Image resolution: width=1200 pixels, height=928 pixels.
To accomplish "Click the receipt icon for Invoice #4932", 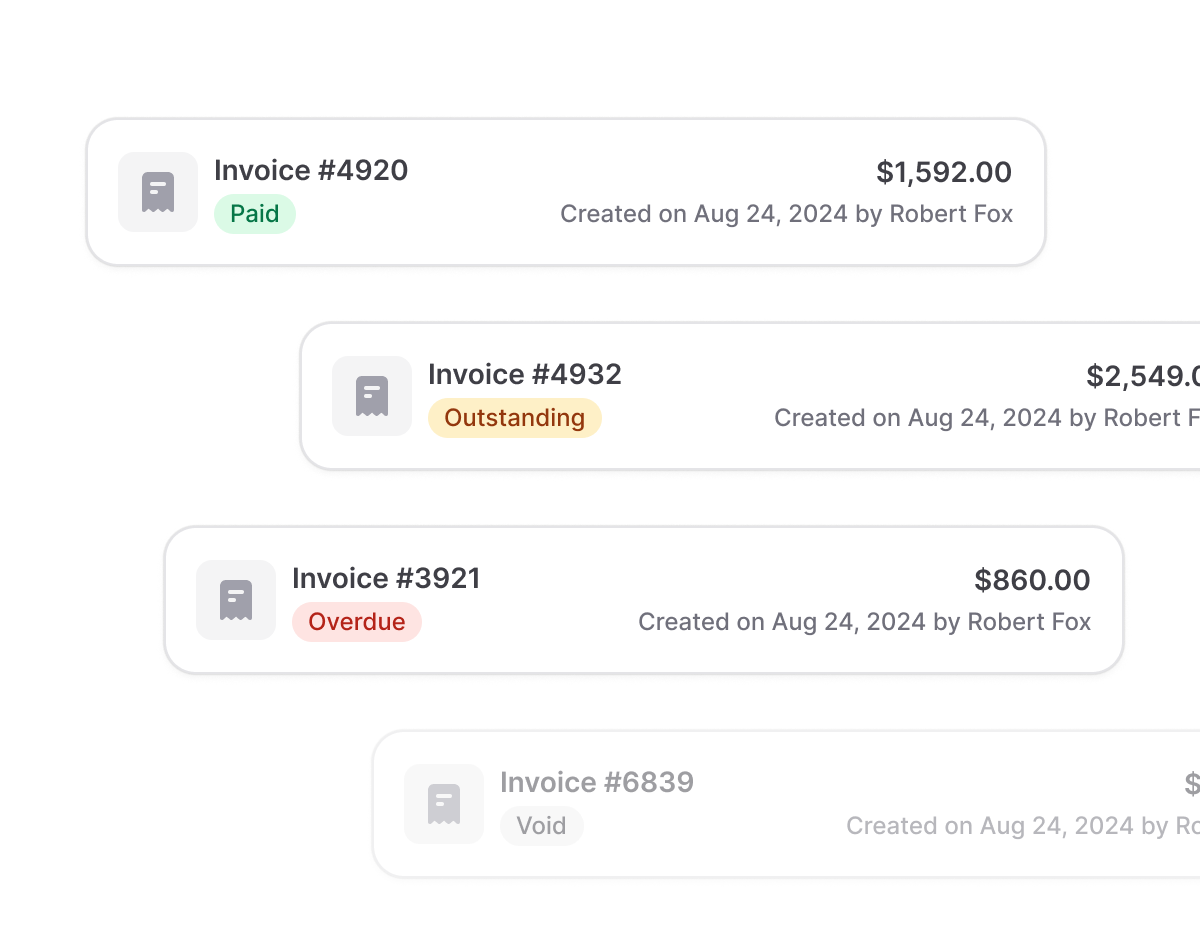I will click(372, 396).
